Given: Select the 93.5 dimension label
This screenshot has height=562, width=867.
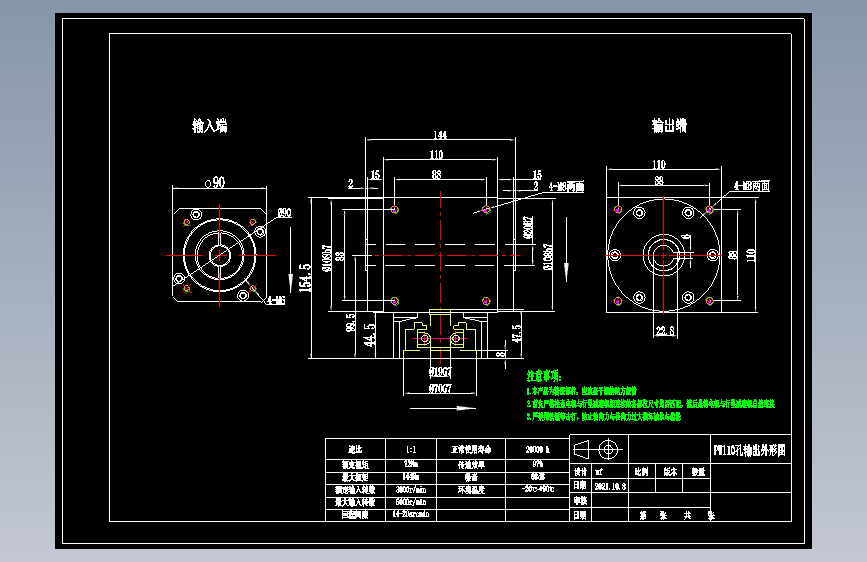Looking at the screenshot, I should click(x=351, y=322).
